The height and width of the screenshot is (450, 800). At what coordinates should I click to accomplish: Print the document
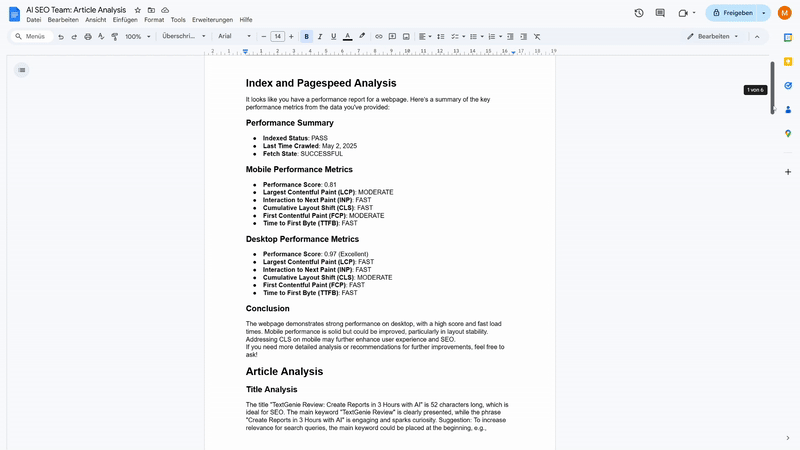(88, 37)
